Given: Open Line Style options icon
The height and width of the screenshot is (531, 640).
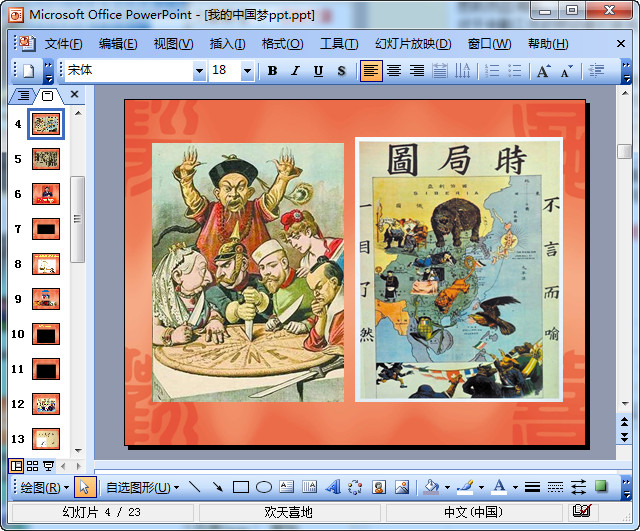Looking at the screenshot, I should [532, 487].
